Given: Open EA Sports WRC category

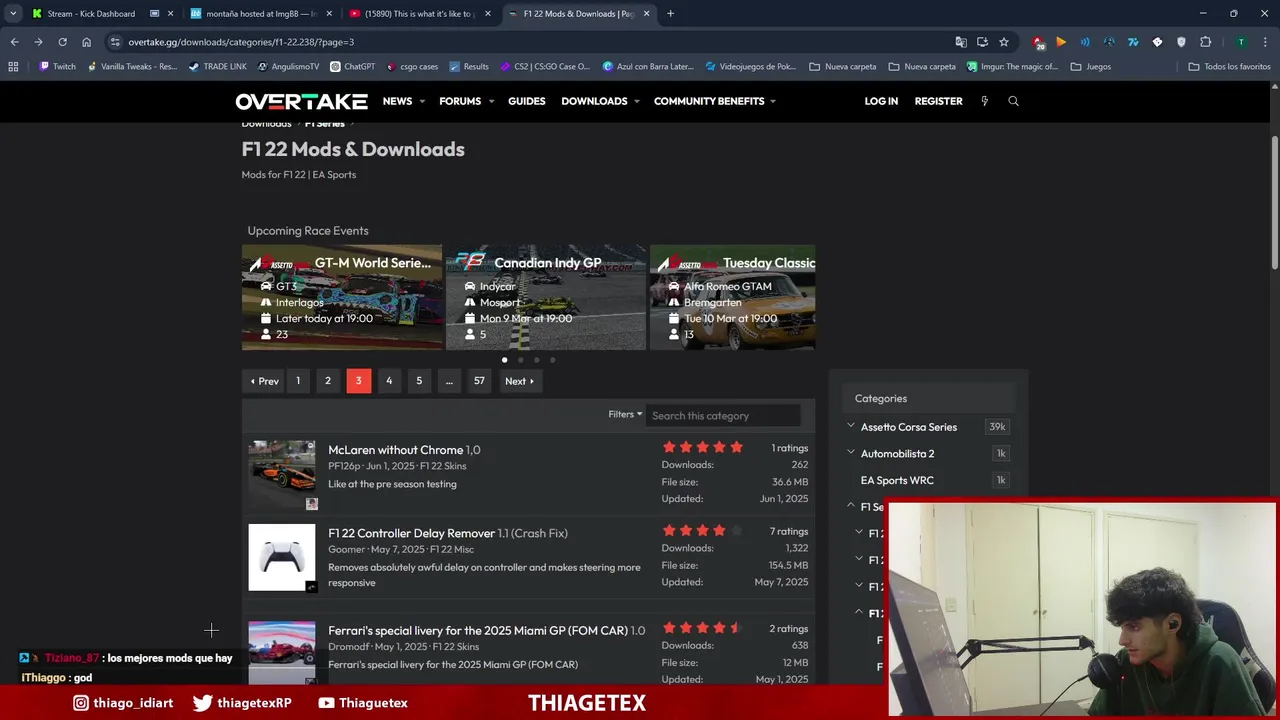Looking at the screenshot, I should point(897,480).
